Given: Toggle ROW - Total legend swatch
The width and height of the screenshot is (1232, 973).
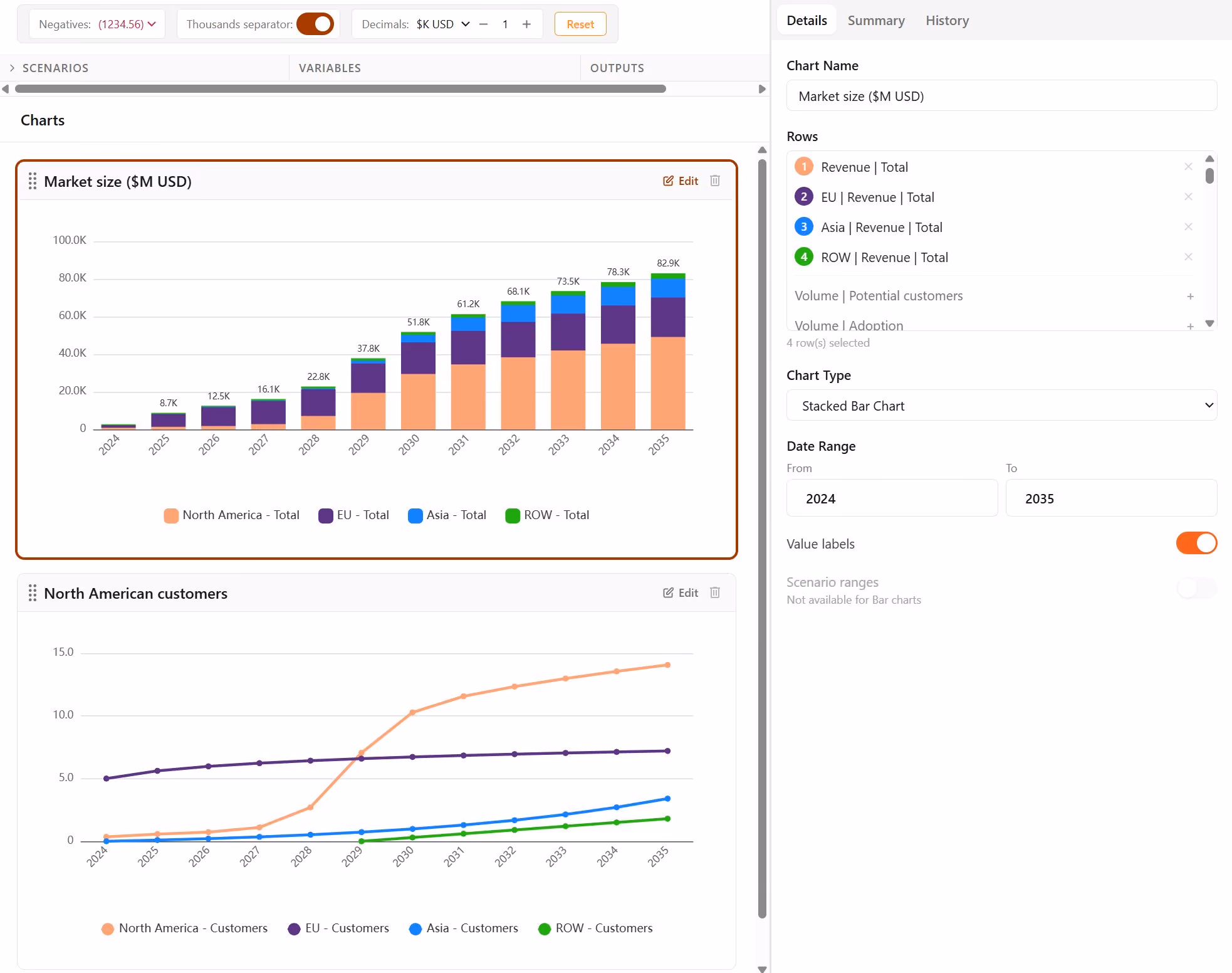Looking at the screenshot, I should [513, 515].
